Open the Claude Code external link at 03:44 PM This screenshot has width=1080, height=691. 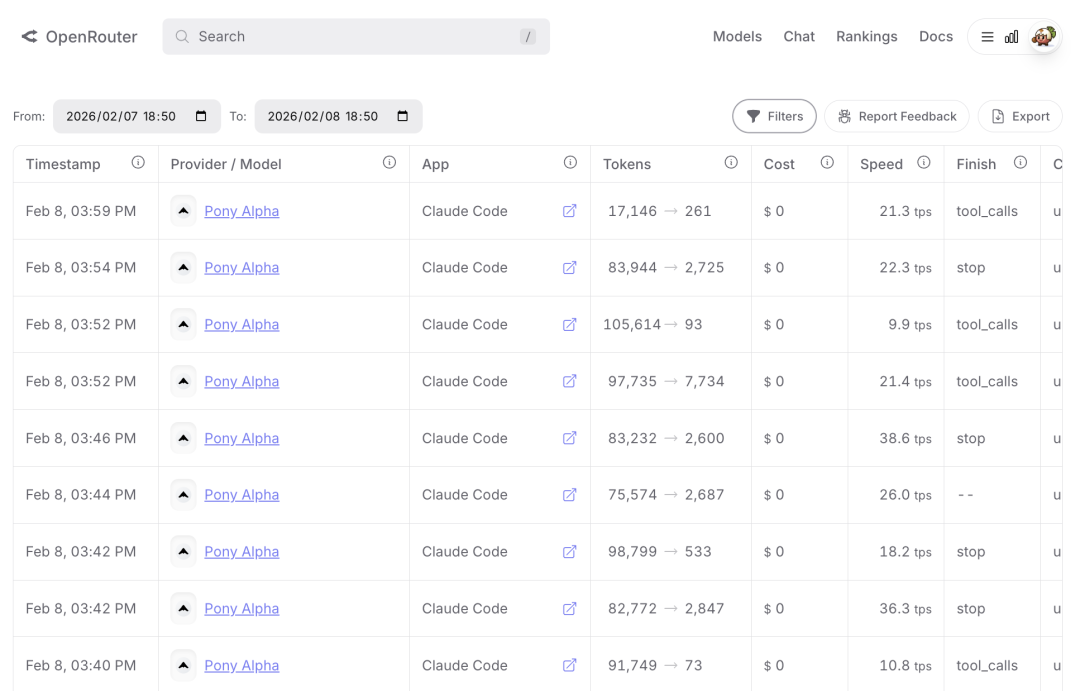pyautogui.click(x=570, y=495)
